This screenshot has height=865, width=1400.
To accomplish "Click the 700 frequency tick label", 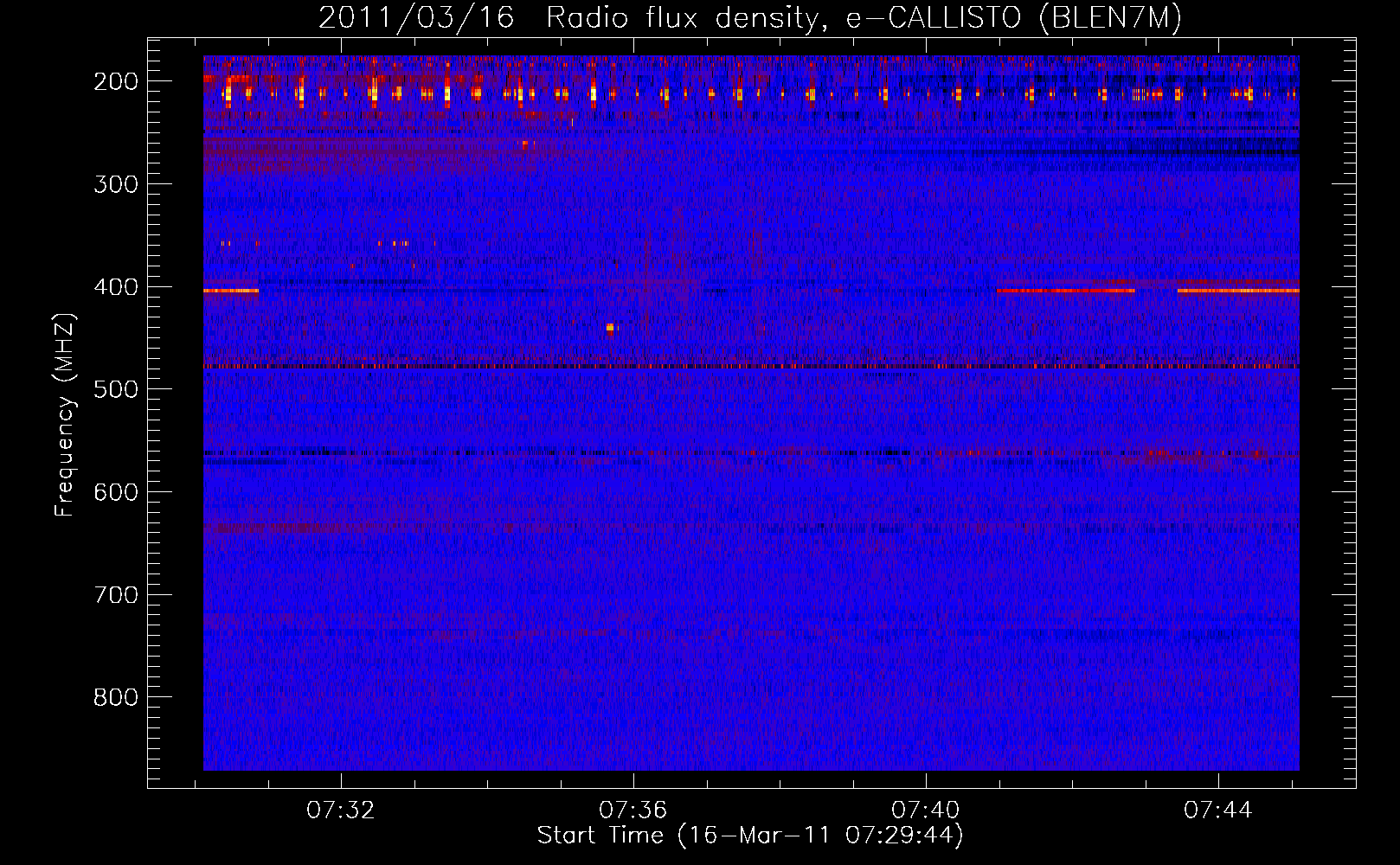I will [116, 595].
